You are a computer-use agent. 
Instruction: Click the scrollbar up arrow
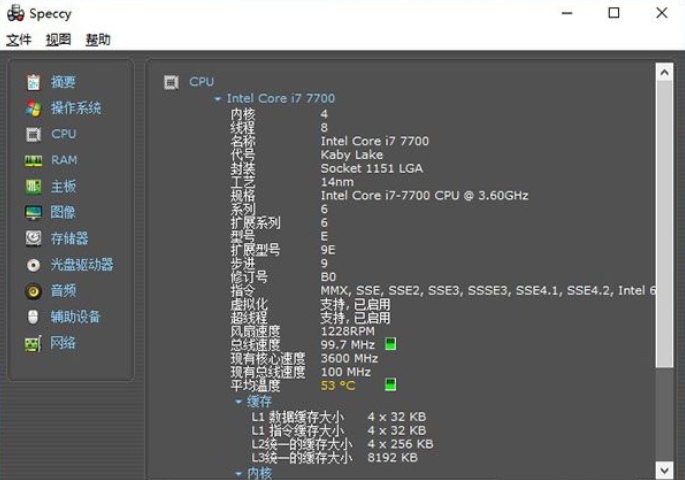click(x=664, y=72)
